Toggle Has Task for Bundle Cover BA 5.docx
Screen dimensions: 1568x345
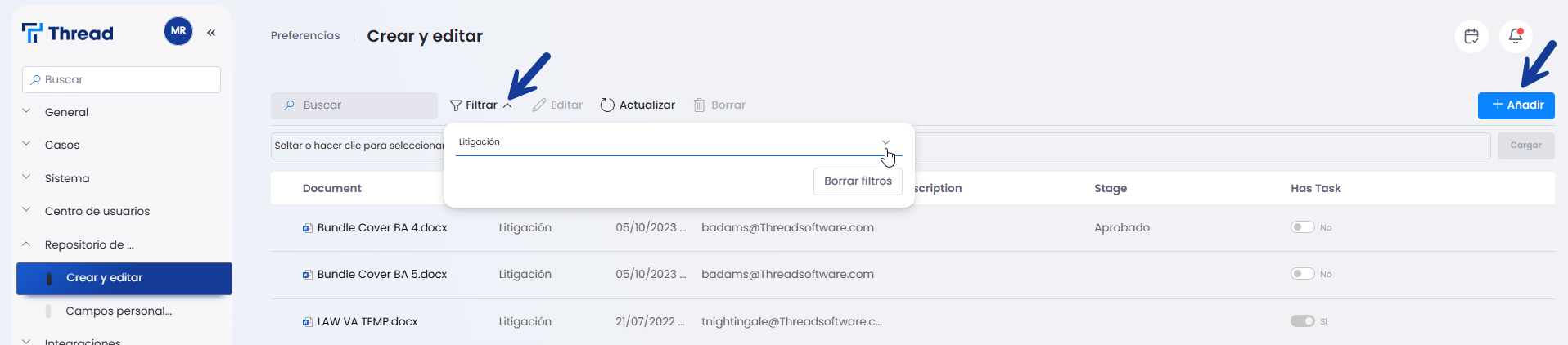point(1302,274)
